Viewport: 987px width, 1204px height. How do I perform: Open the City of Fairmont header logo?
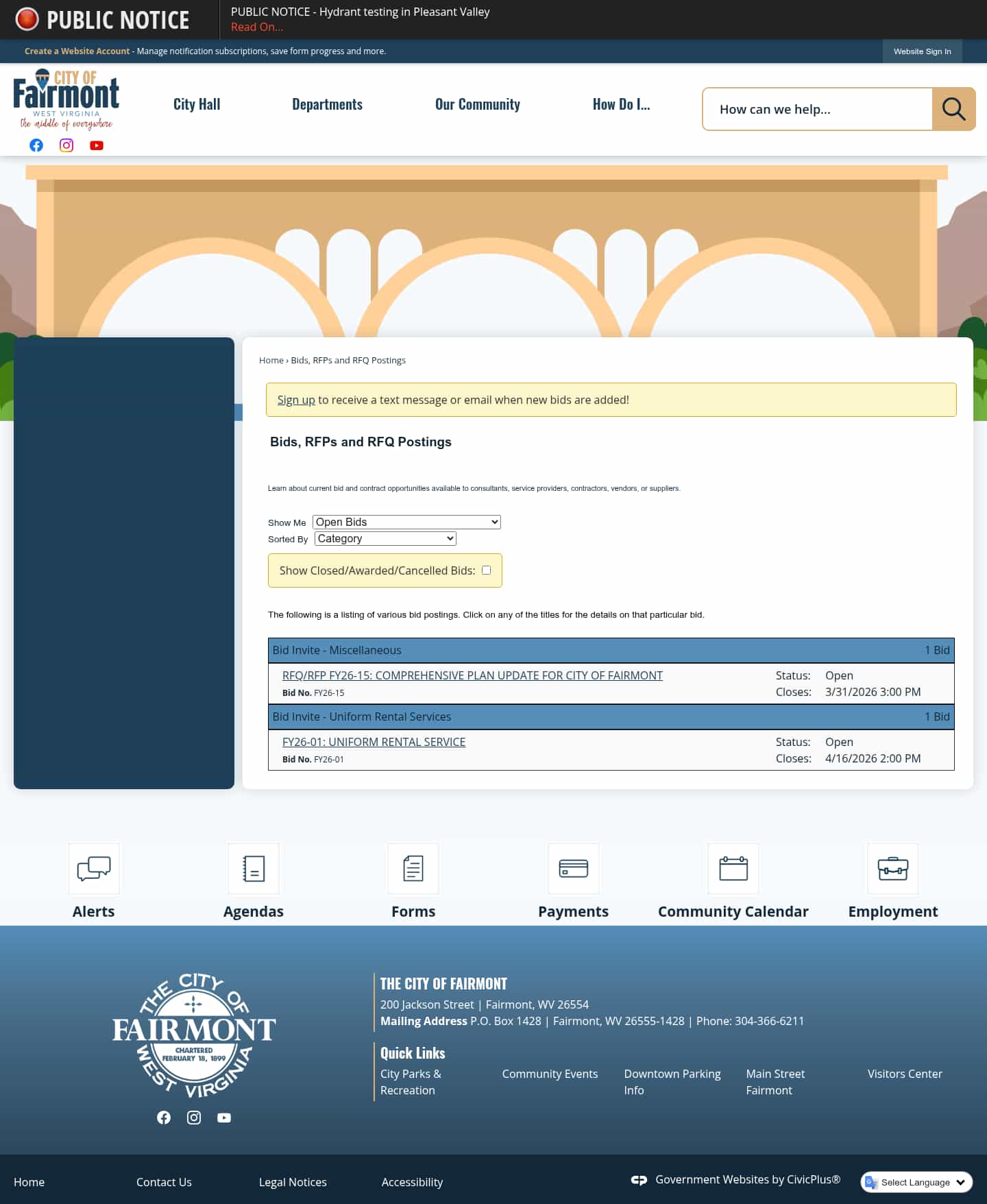click(x=66, y=99)
